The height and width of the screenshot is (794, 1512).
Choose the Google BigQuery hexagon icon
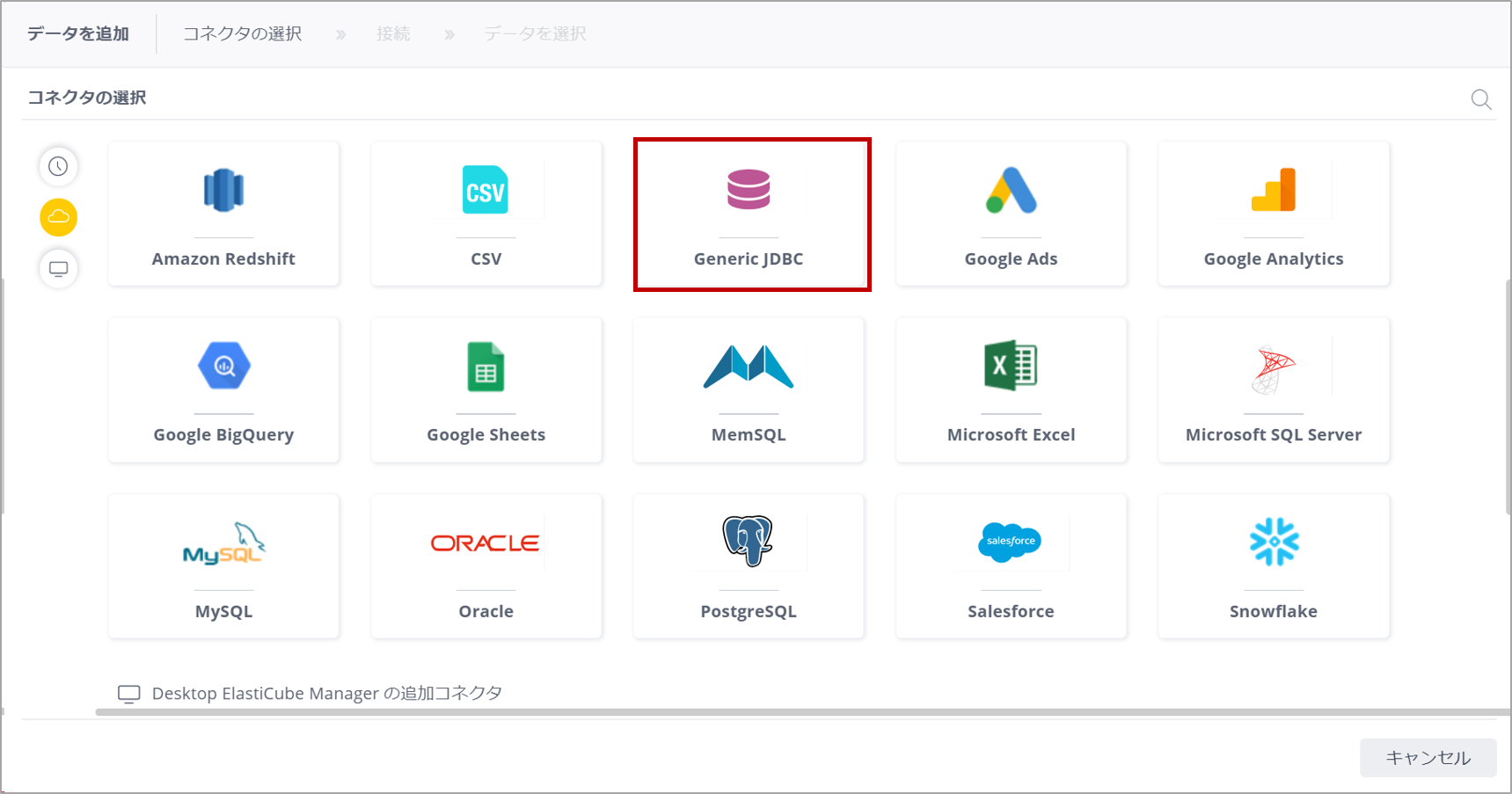click(223, 366)
